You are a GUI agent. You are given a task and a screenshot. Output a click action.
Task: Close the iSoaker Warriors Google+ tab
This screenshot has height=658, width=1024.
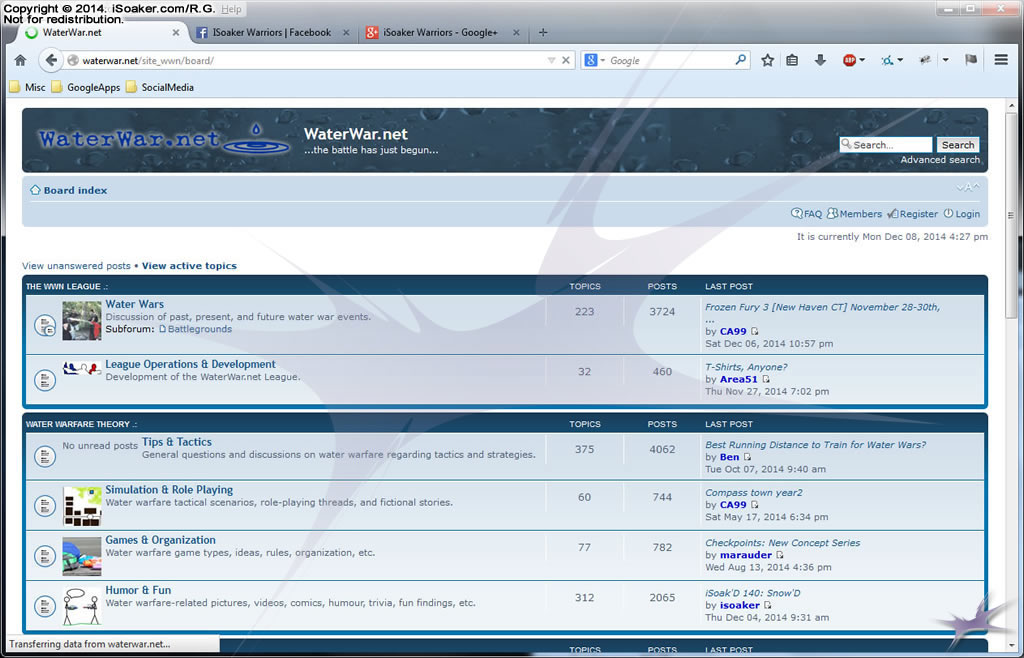click(516, 33)
